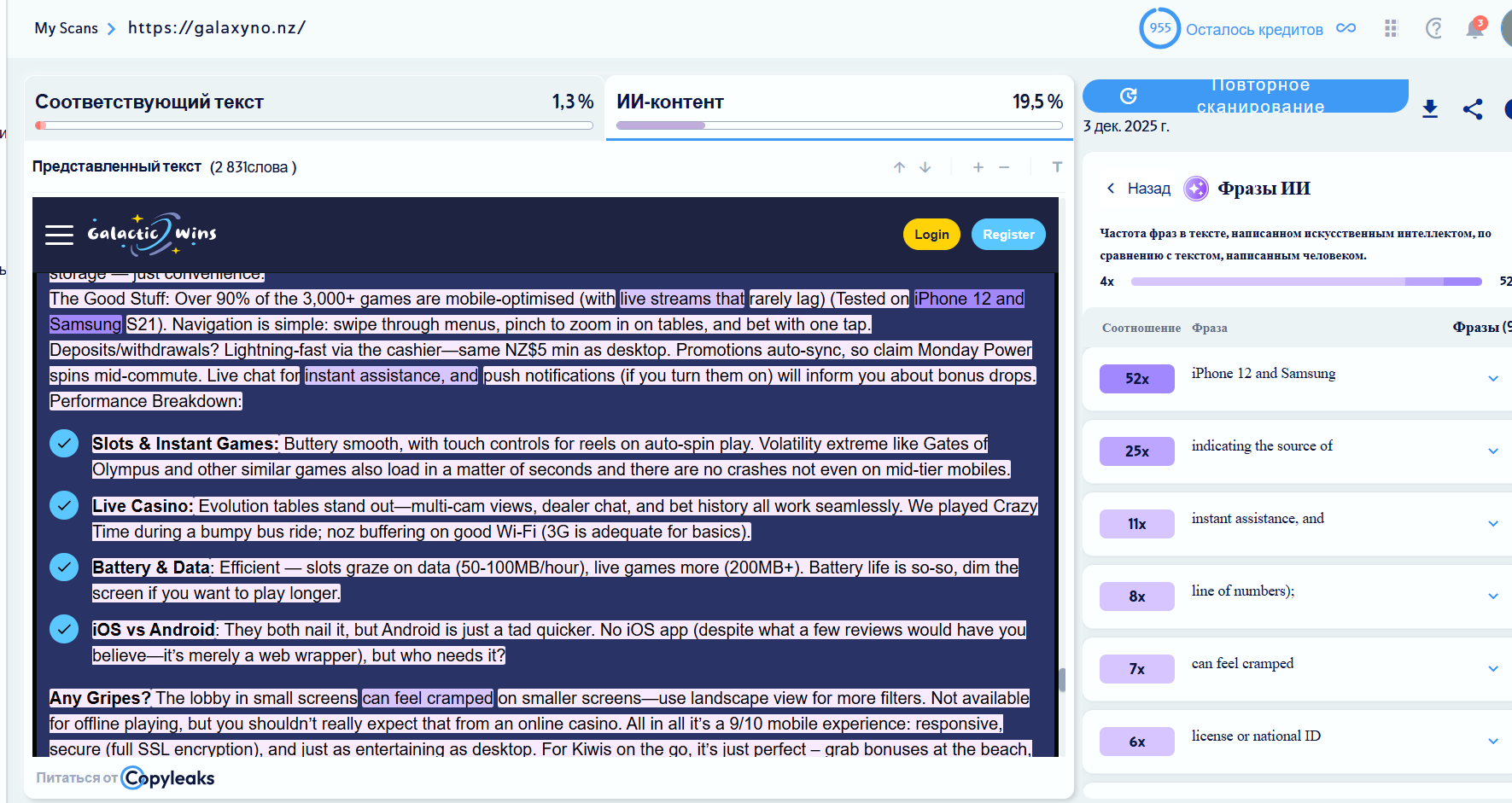Click the matched text 1,3% progress bar

(314, 125)
